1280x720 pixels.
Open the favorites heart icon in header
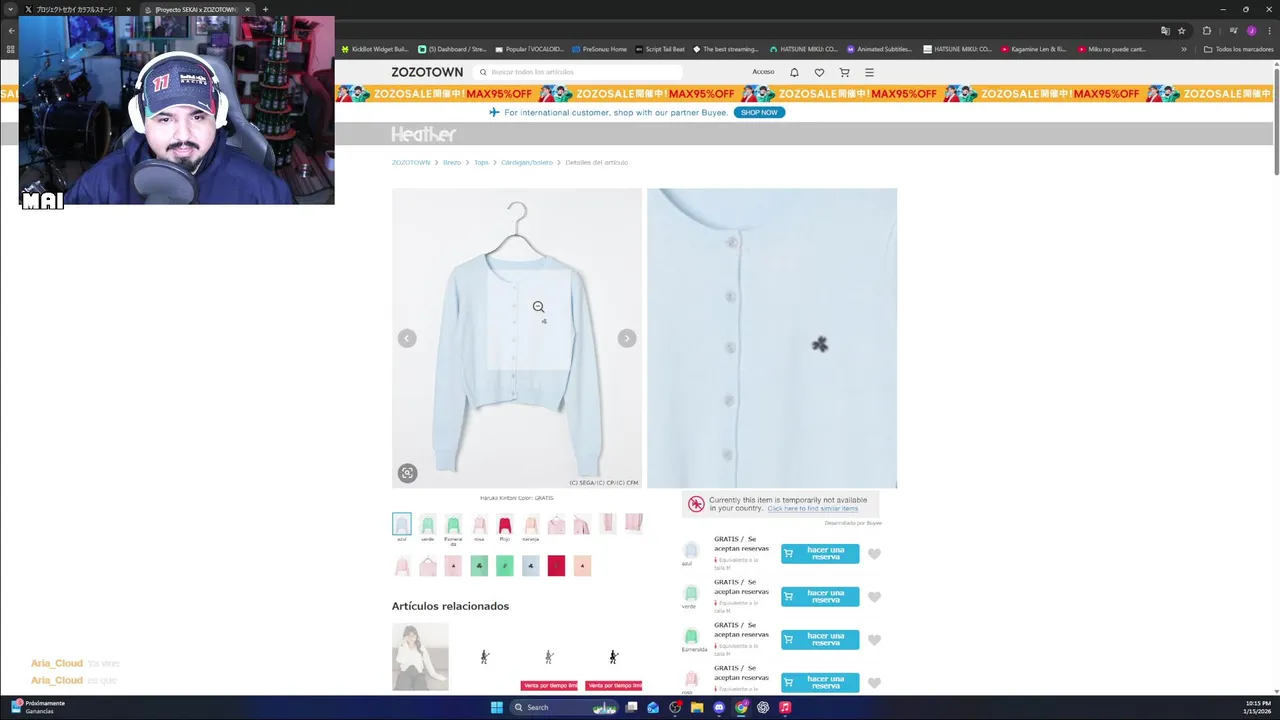pyautogui.click(x=819, y=72)
